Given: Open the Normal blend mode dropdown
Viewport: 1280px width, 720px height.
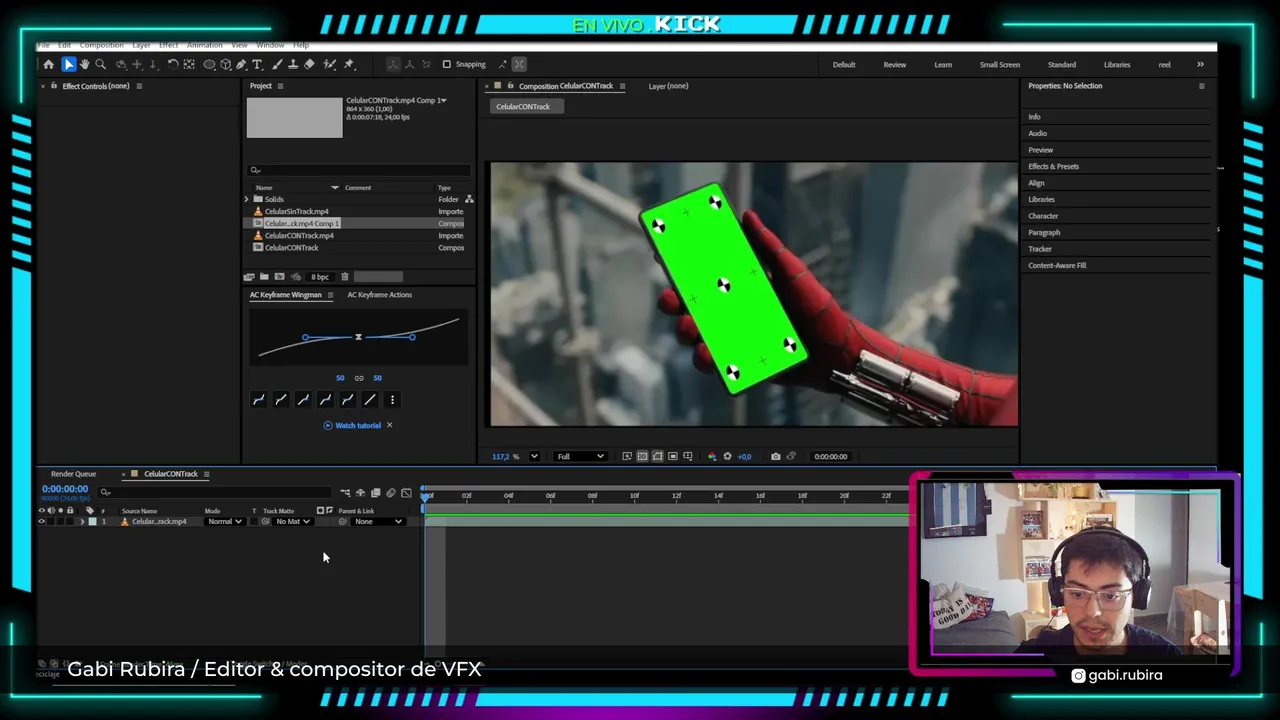Looking at the screenshot, I should (x=224, y=522).
